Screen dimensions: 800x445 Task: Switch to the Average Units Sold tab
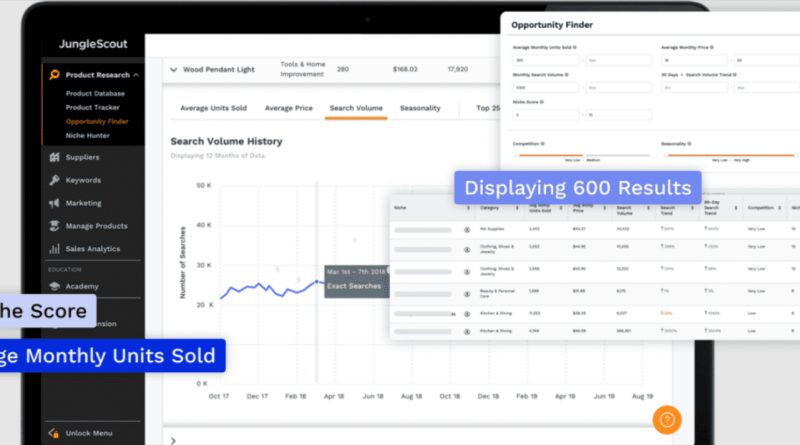point(213,108)
